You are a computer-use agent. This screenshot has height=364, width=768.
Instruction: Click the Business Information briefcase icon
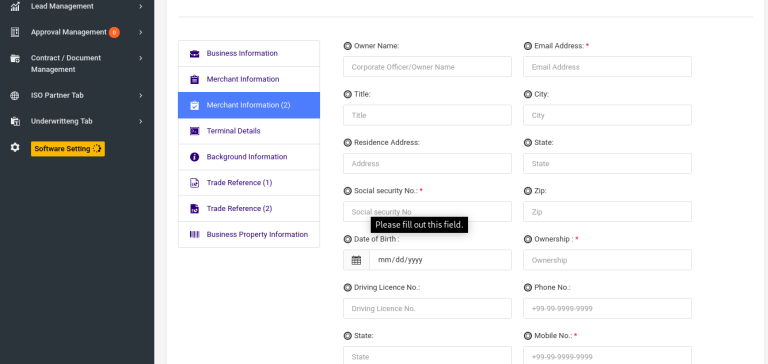click(194, 54)
